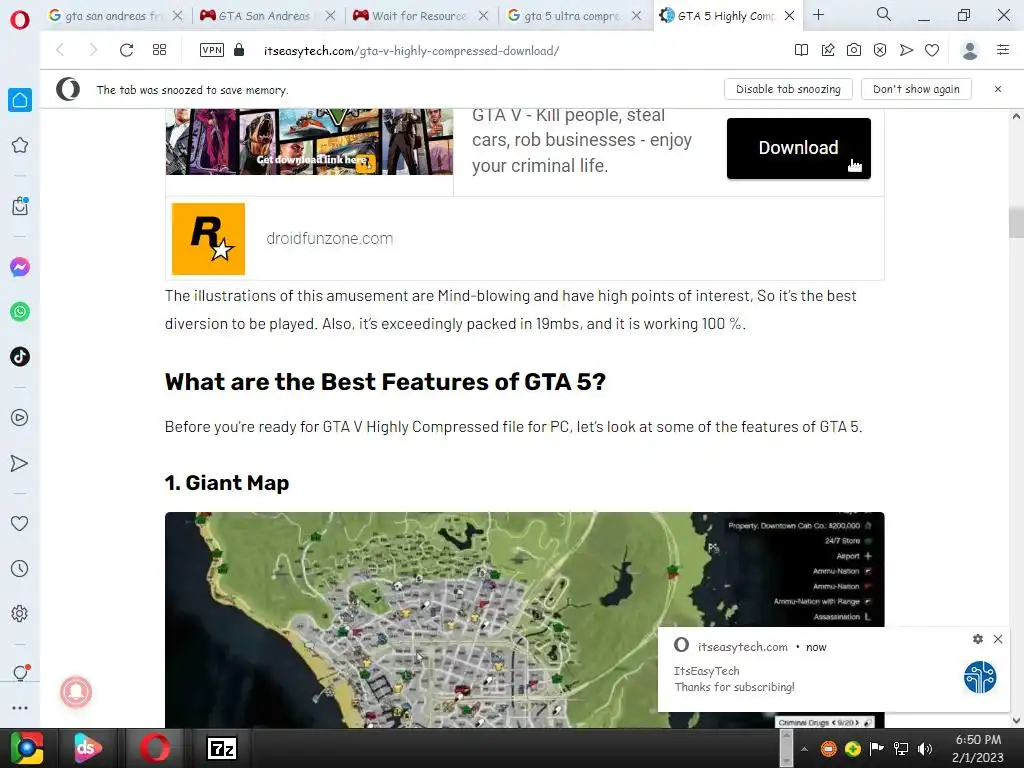Click the GTA V ad banner image
Viewport: 1024px width, 768px height.
coord(309,142)
